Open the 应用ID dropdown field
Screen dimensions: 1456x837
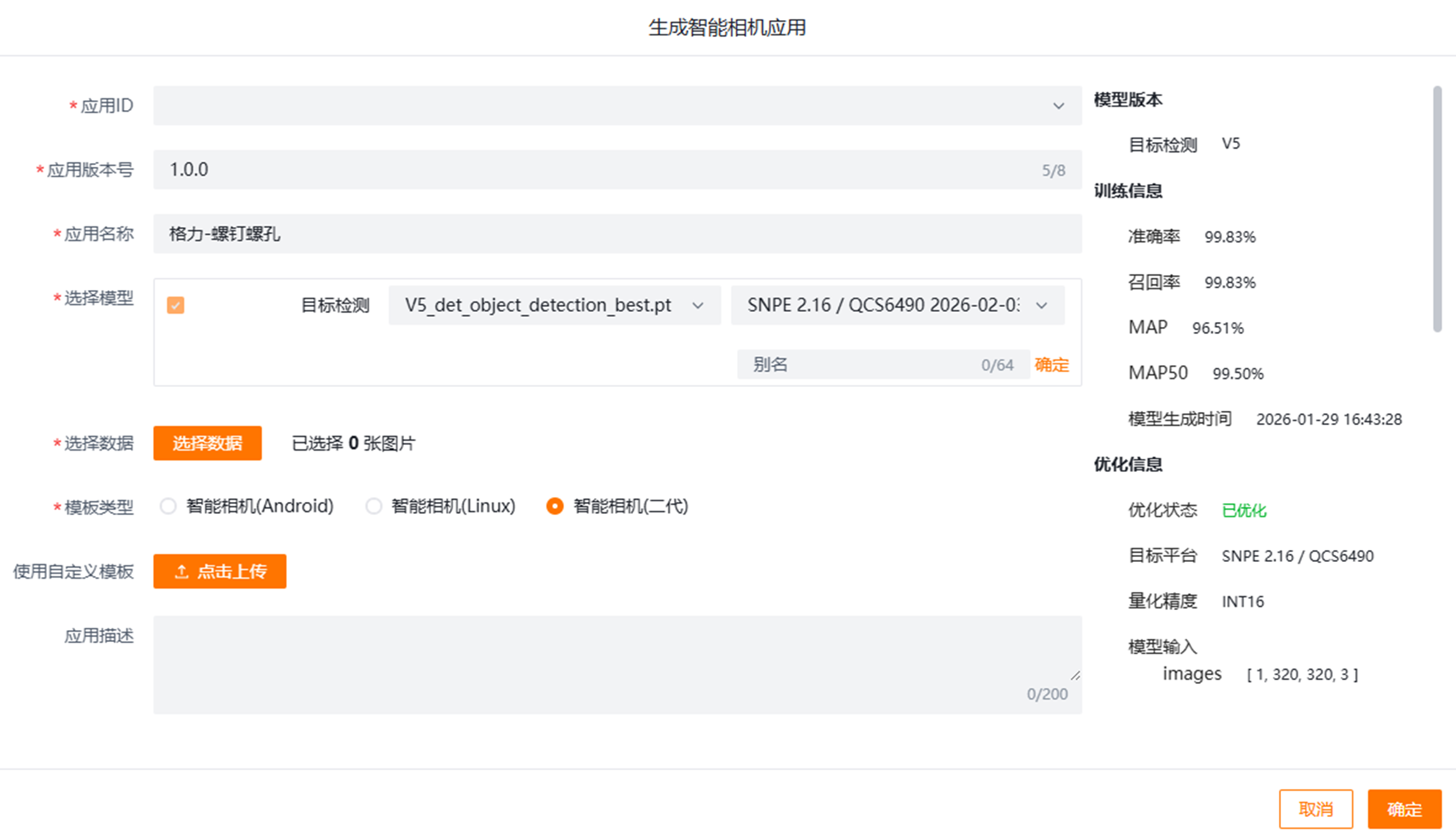[x=600, y=106]
